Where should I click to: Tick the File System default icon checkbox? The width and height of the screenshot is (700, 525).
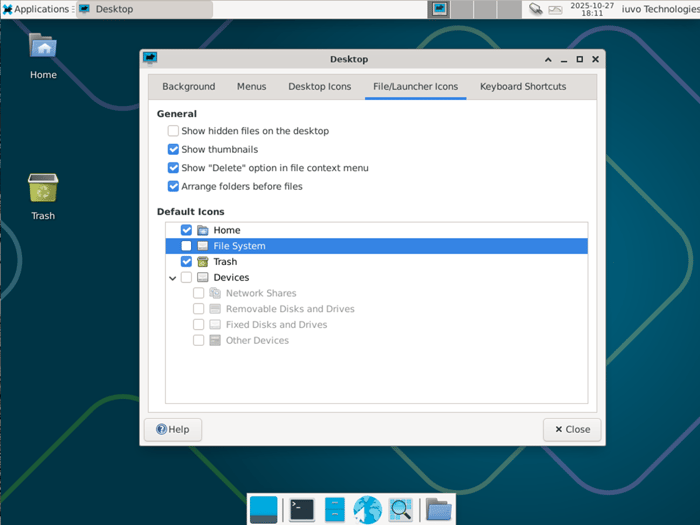(x=186, y=246)
